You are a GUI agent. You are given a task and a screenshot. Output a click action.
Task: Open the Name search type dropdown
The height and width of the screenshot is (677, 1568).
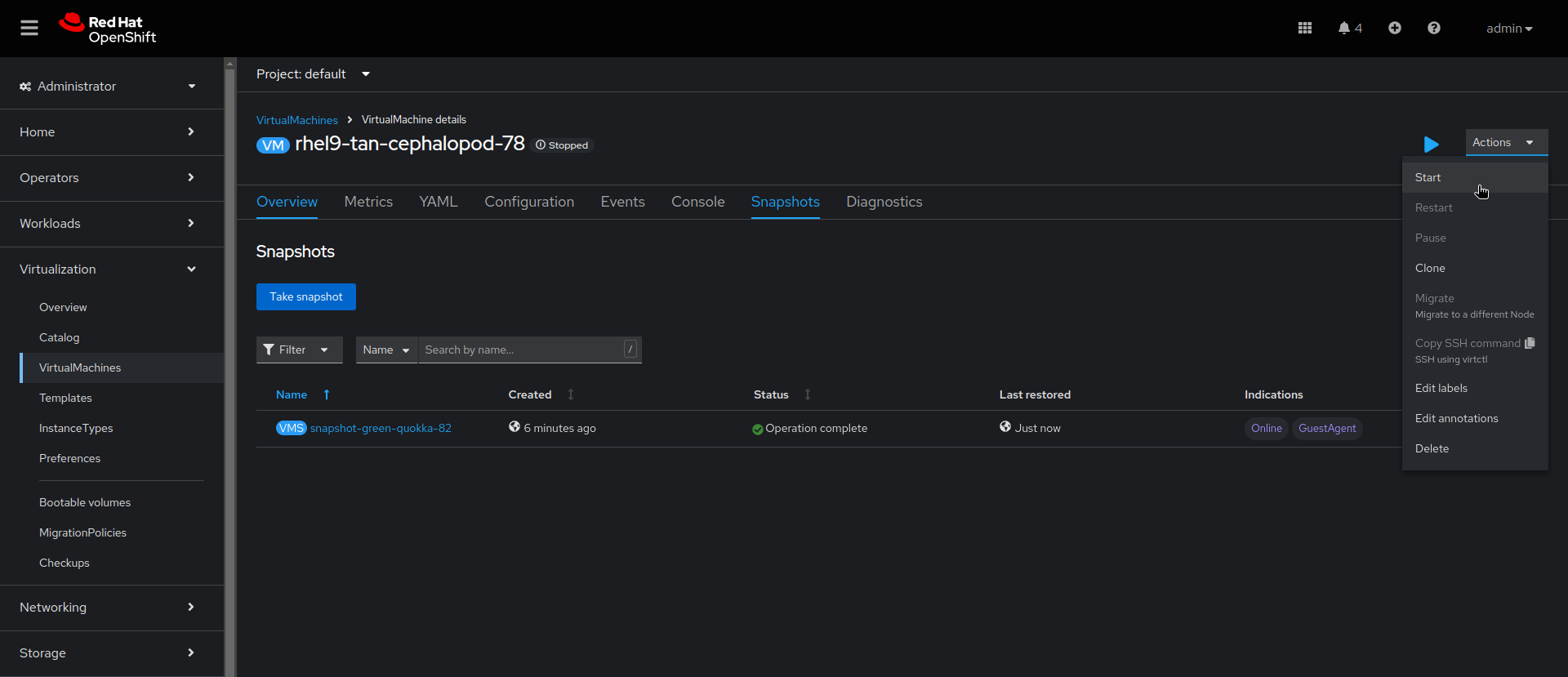(x=386, y=350)
